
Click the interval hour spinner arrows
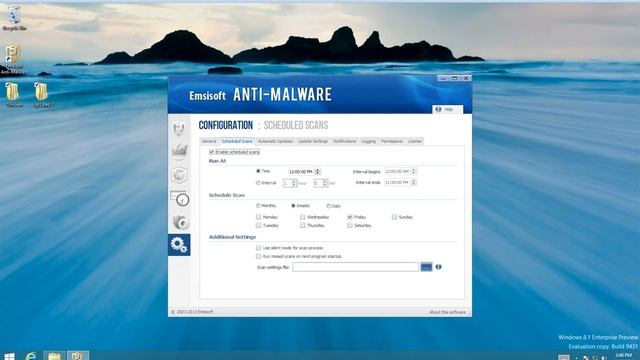coord(294,183)
